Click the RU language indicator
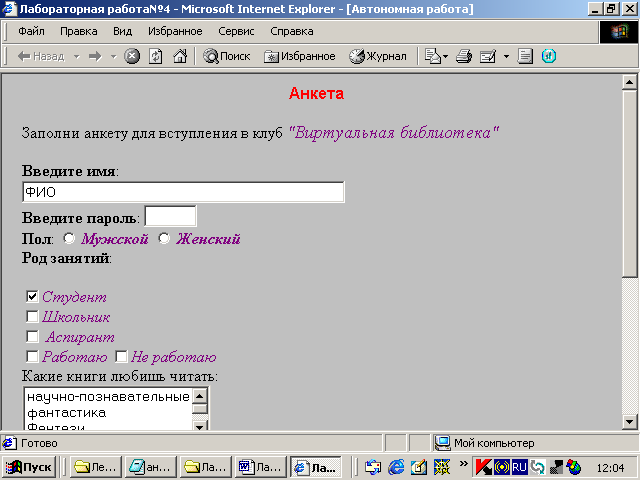This screenshot has height=480, width=640. coord(520,467)
